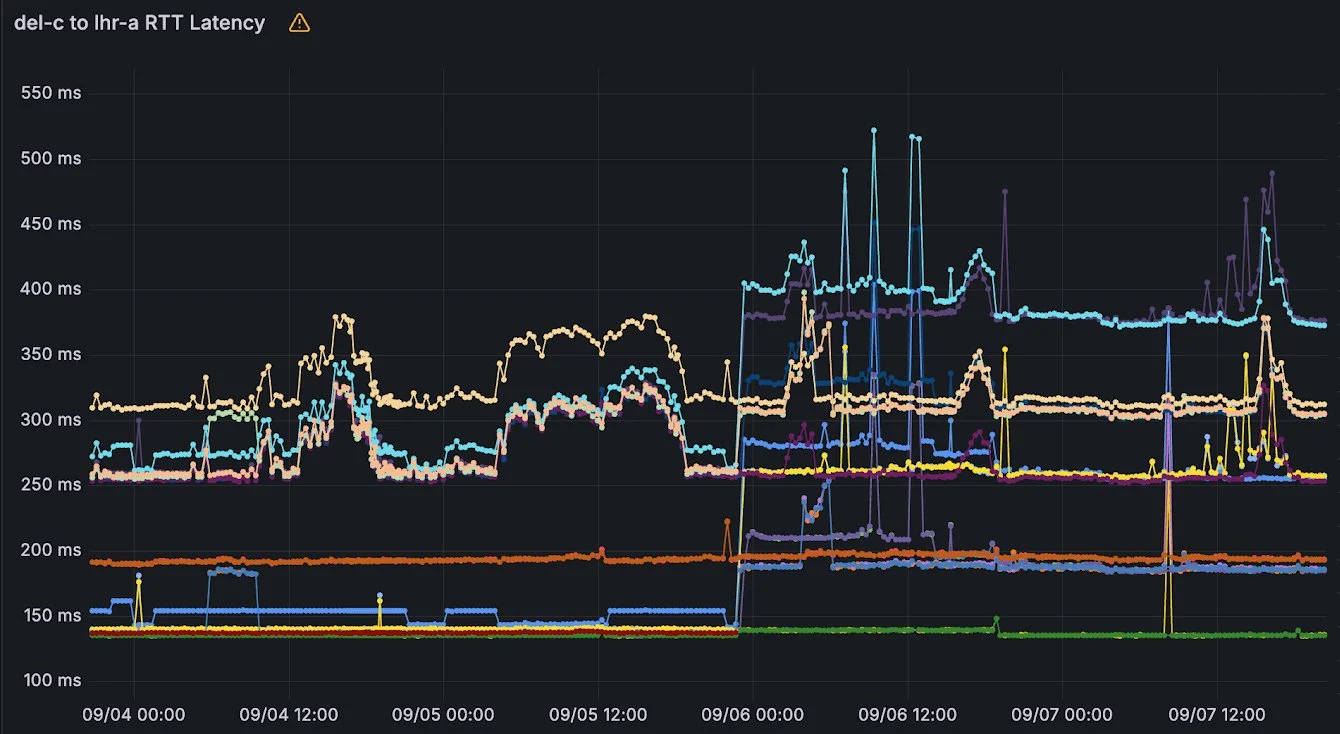Screen dimensions: 1340x734
Task: Click the 09/06 00:00 time axis label
Action: pyautogui.click(x=752, y=714)
